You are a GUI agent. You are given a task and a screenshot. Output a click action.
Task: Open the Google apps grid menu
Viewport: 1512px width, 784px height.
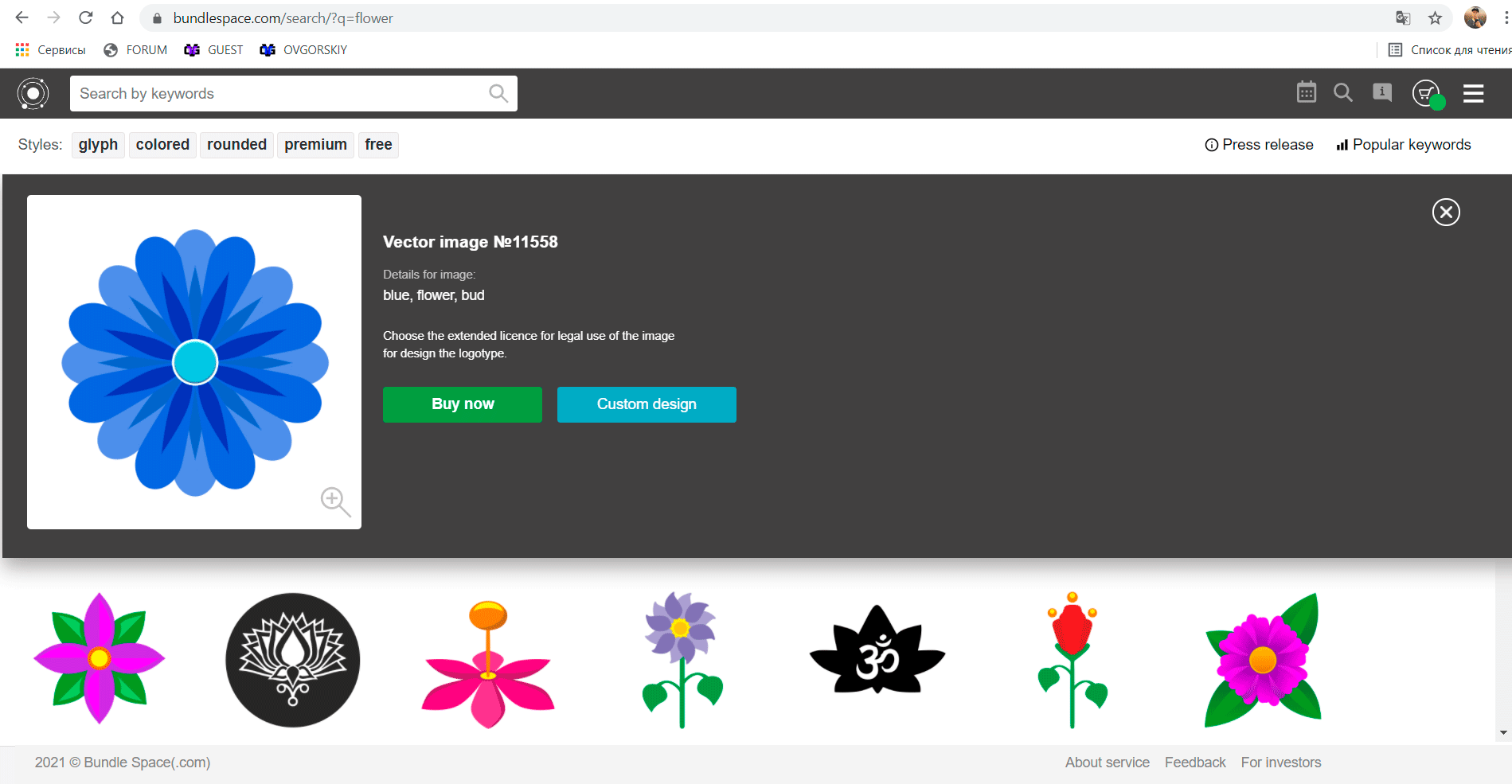coord(21,49)
